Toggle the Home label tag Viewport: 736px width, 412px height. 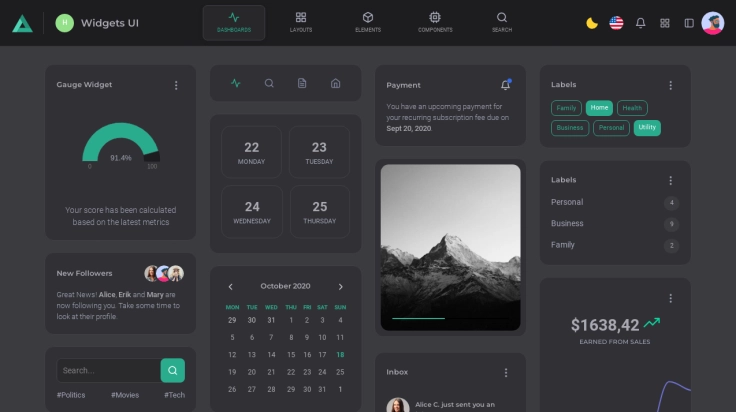coord(599,108)
